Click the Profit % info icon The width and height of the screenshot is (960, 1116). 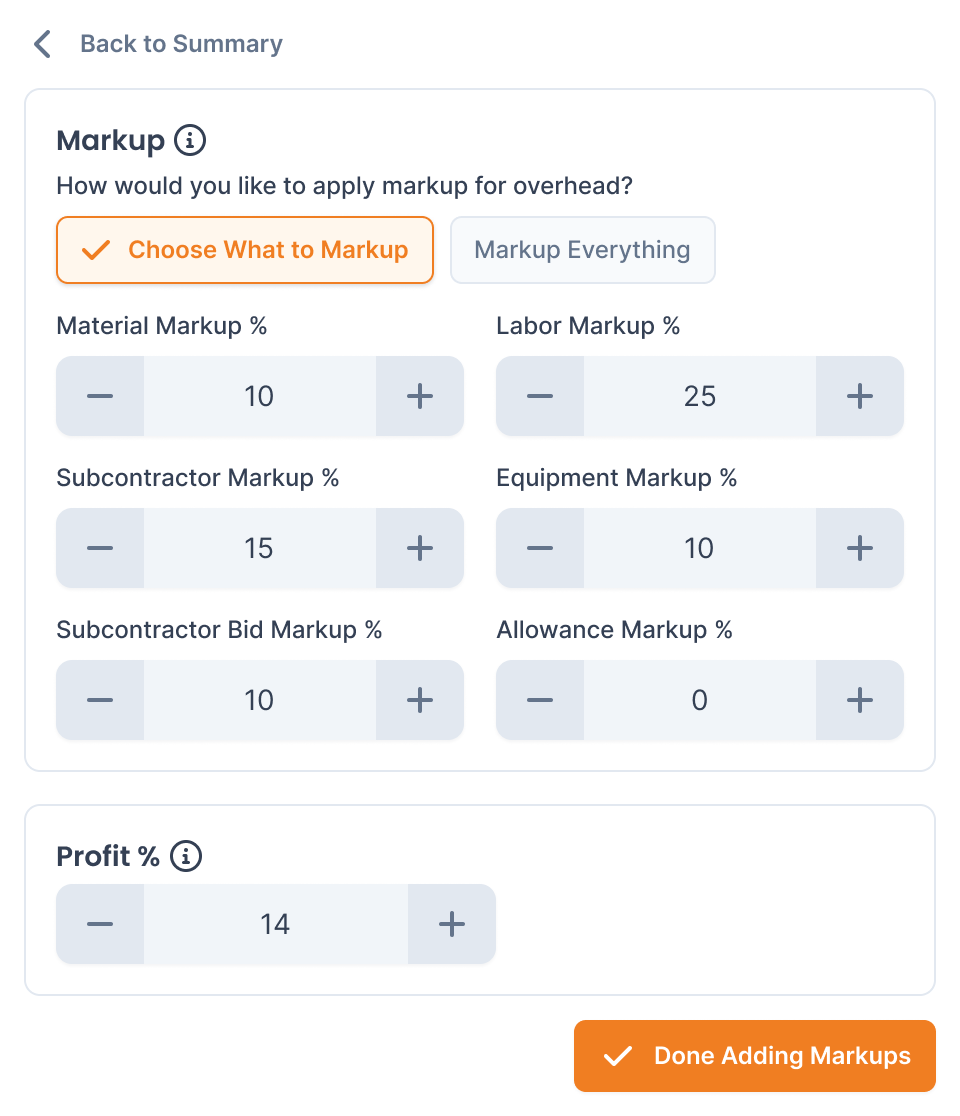pyautogui.click(x=186, y=856)
